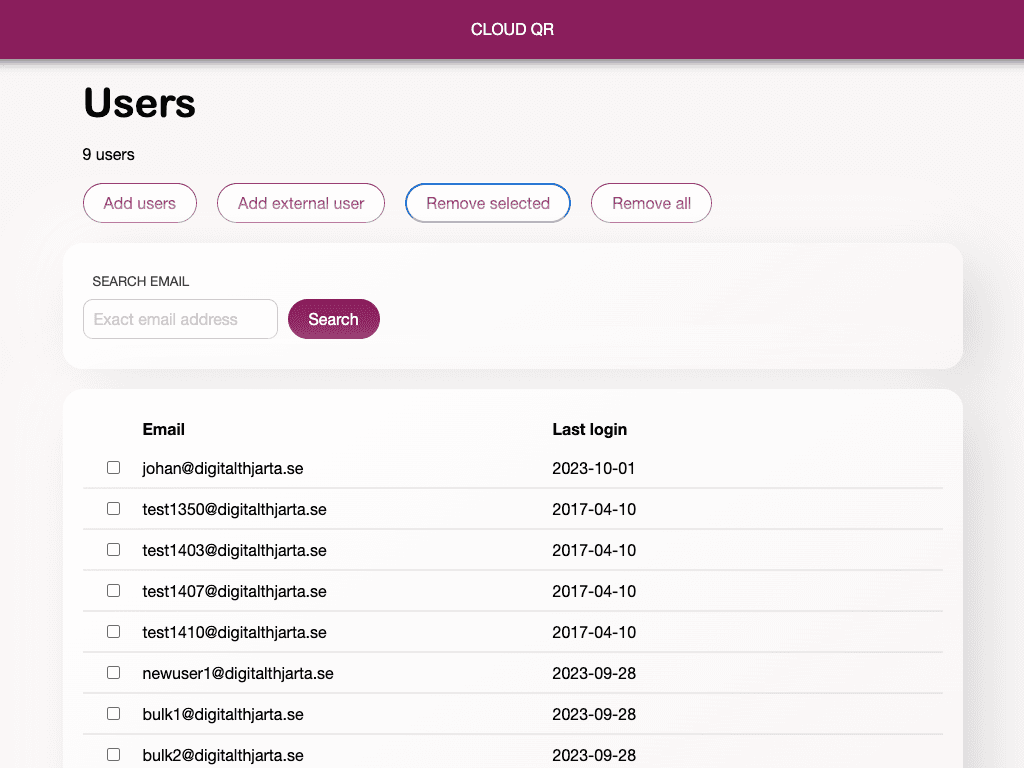Image resolution: width=1024 pixels, height=768 pixels.
Task: Click the SEARCH EMAIL label
Action: 140,281
